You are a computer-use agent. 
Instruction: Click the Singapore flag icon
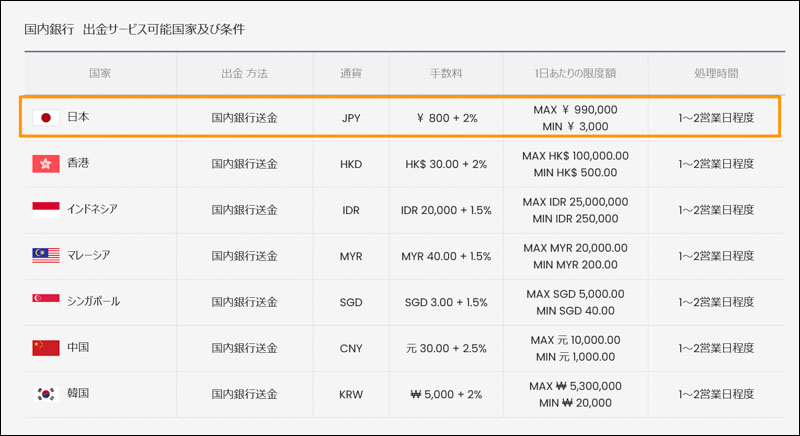[x=46, y=302]
